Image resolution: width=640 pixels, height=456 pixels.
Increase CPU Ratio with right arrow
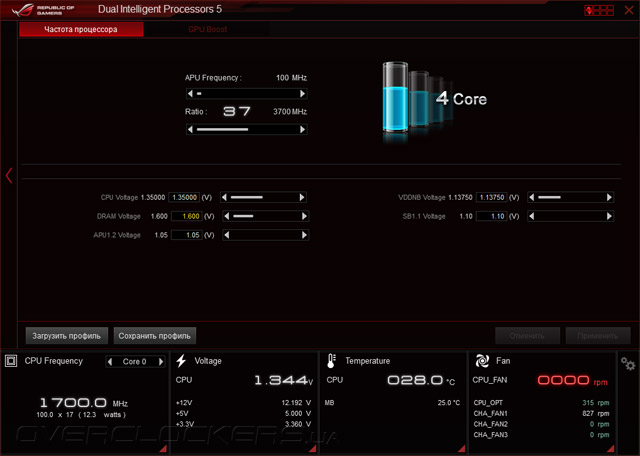click(x=302, y=129)
